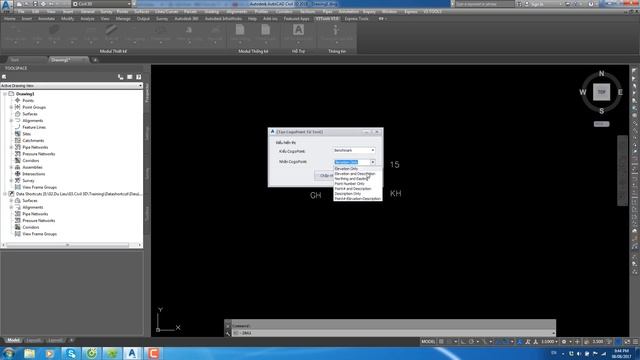Screen dimensions: 640x360
Task: Open the WCS dropdown below ViewCube
Action: coord(601,124)
